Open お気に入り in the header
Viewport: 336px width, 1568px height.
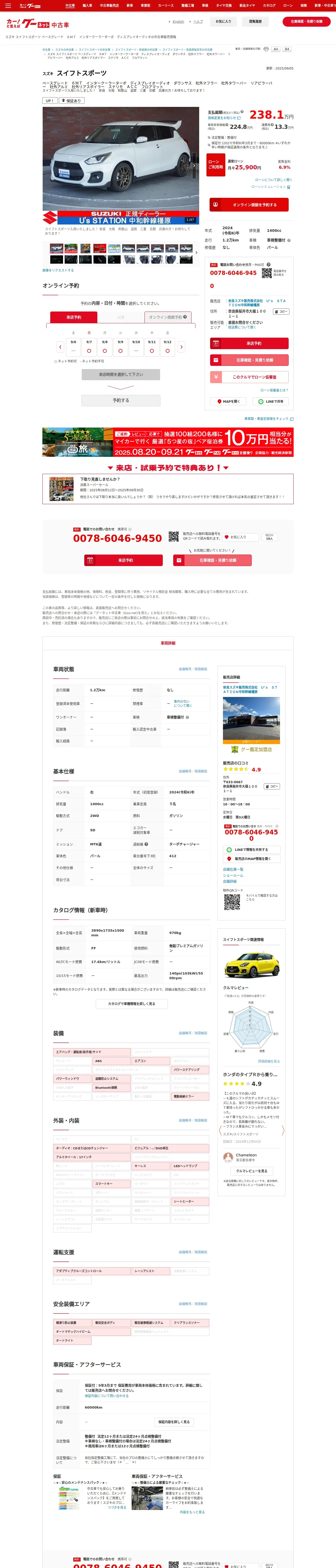coord(224,21)
